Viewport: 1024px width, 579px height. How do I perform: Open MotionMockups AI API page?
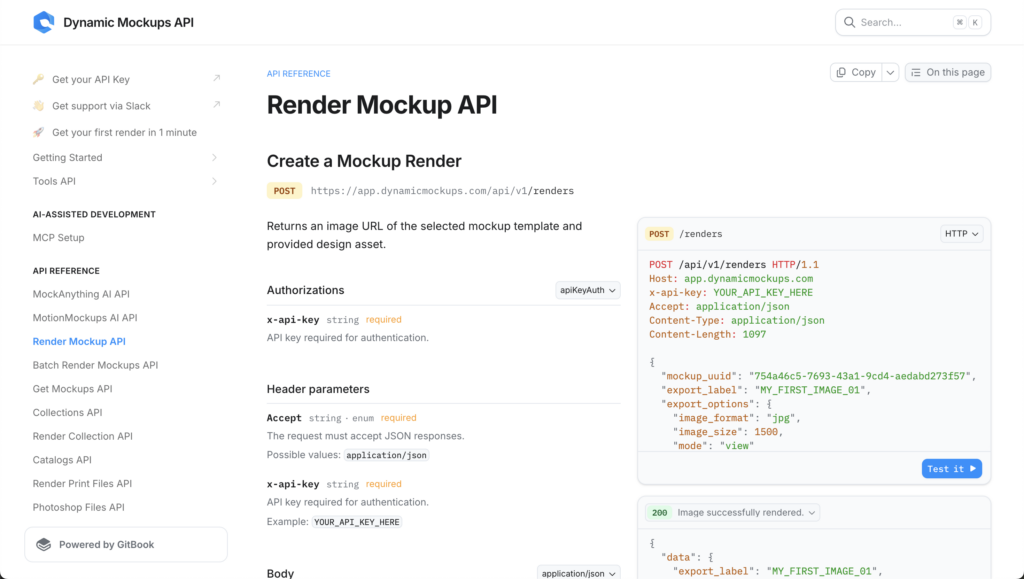point(85,317)
